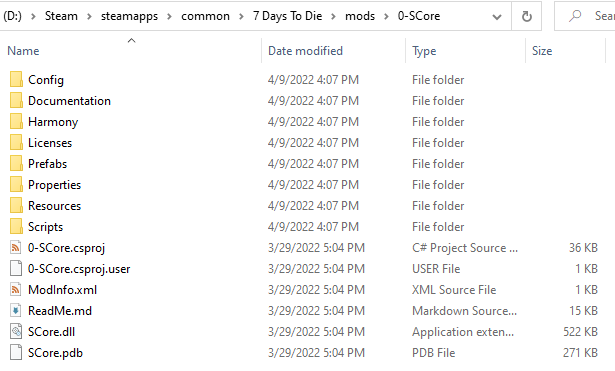The image size is (615, 371).
Task: Open the address bar history dropdown
Action: coord(497,16)
